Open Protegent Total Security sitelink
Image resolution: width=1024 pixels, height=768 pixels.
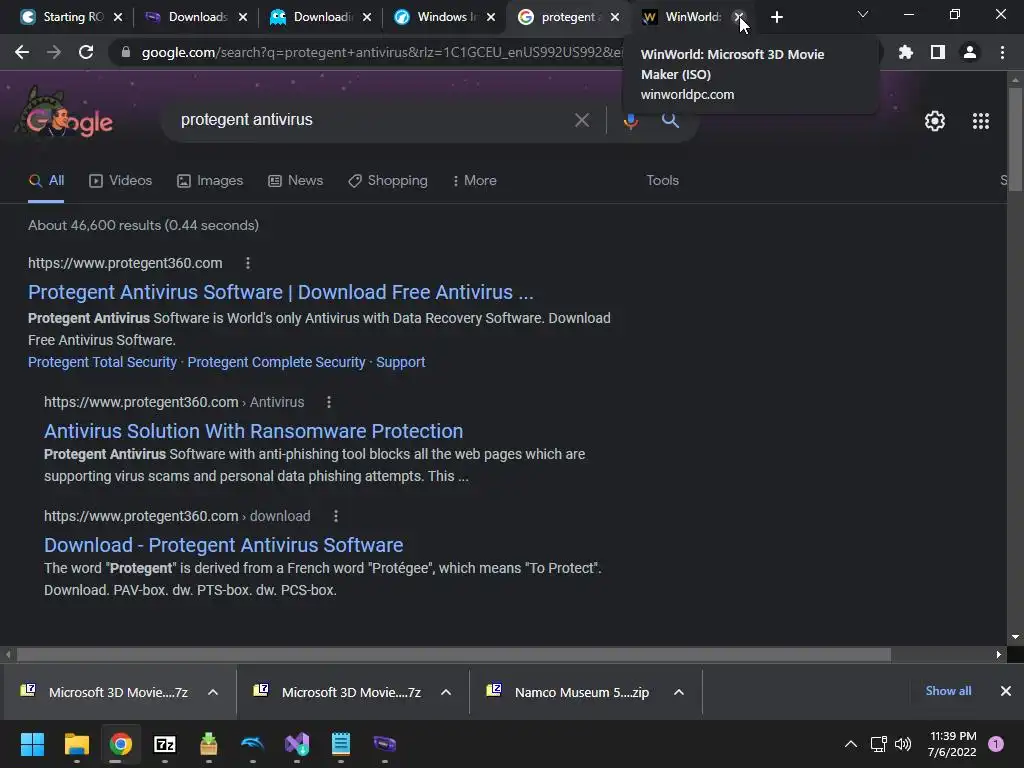tap(103, 362)
